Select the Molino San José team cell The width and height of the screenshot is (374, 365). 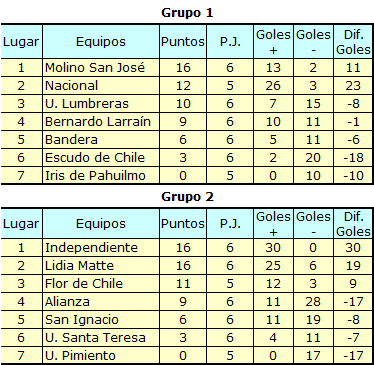coord(101,68)
